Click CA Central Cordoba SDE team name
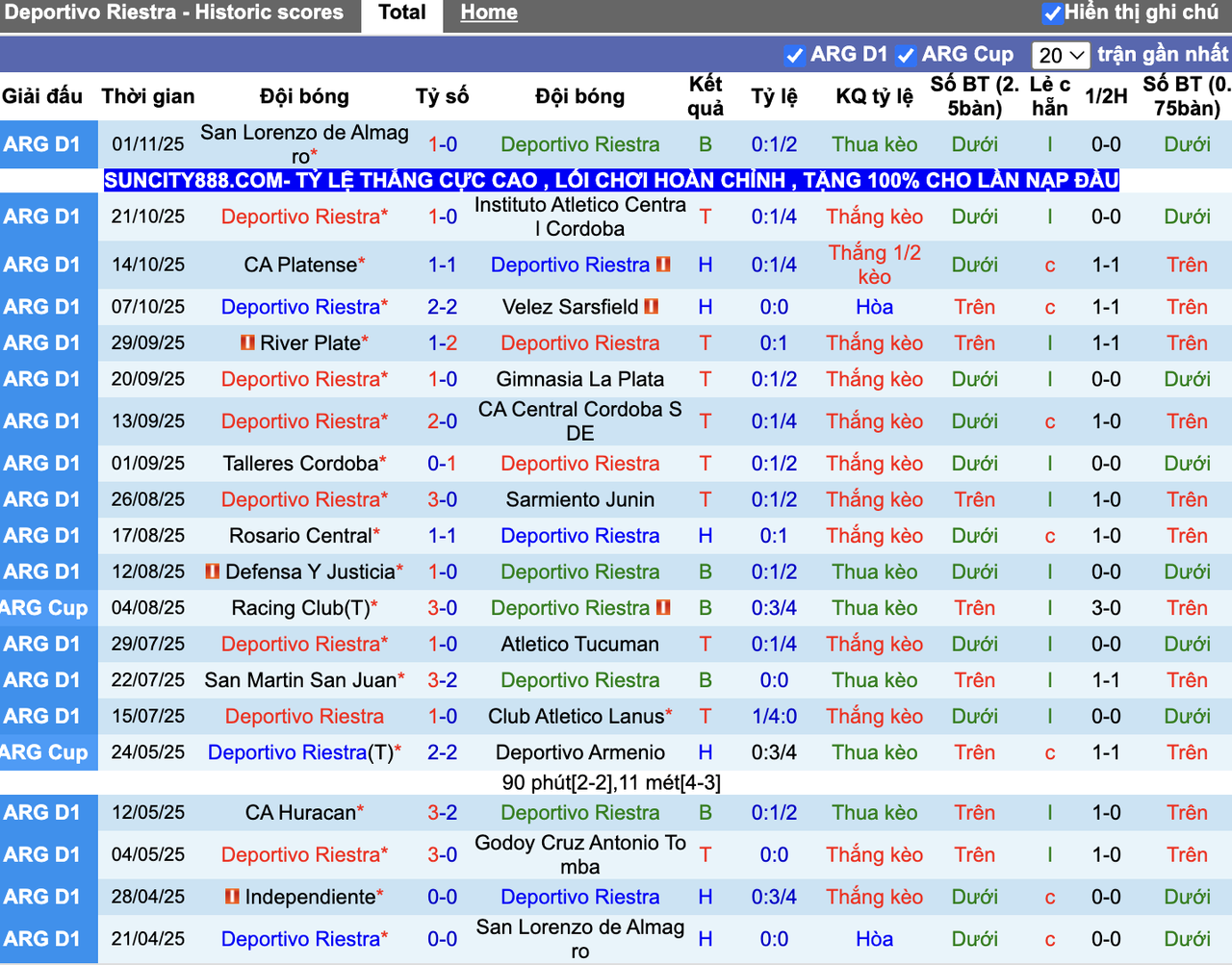The image size is (1232, 965). coord(580,421)
